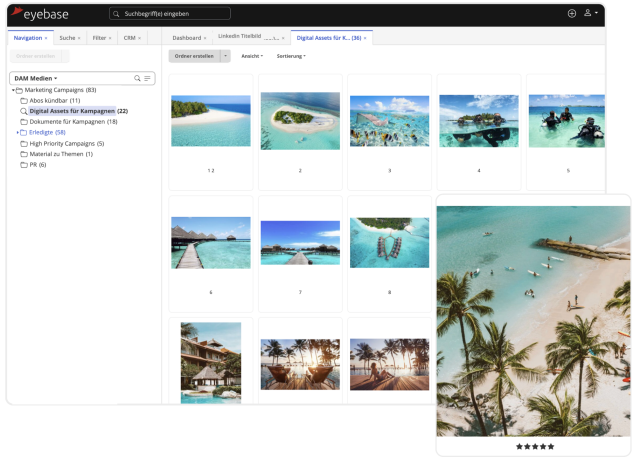640x464 pixels.
Task: Switch to the Linkedin Titelbild tab
Action: click(x=245, y=38)
